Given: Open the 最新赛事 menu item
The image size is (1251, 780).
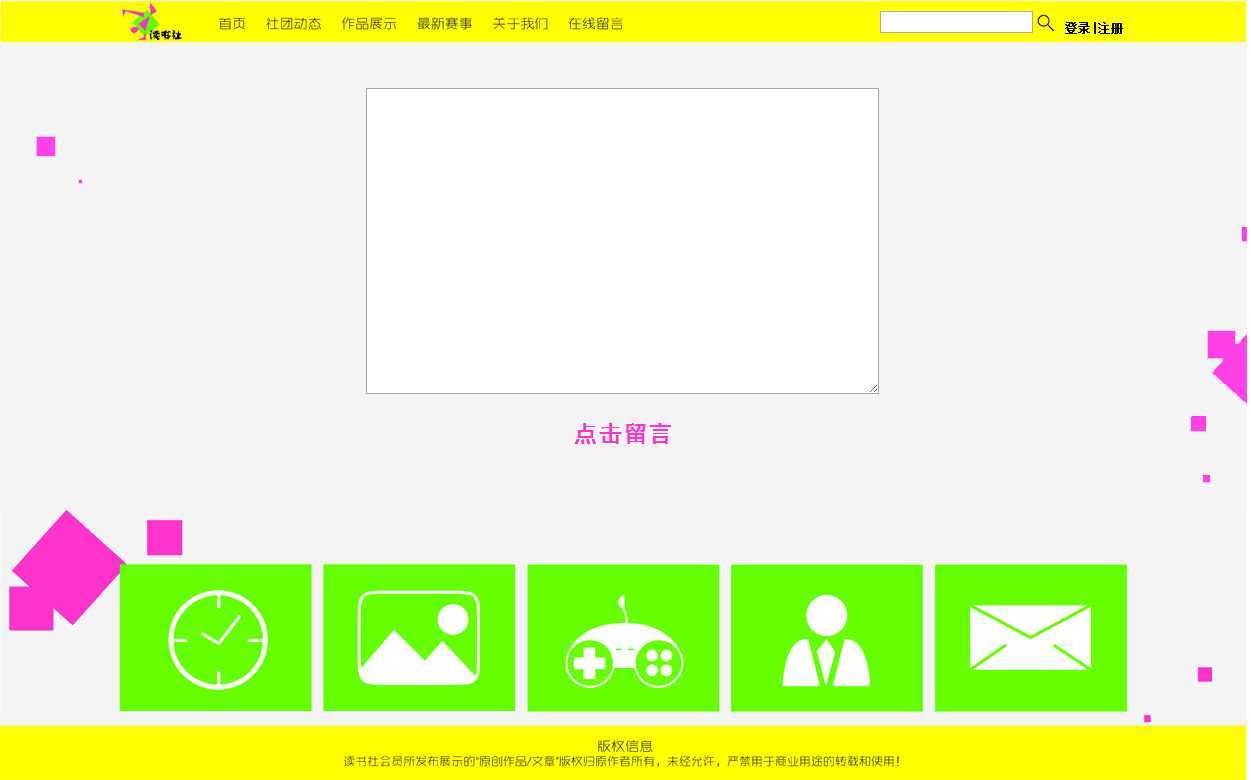Looking at the screenshot, I should [444, 24].
